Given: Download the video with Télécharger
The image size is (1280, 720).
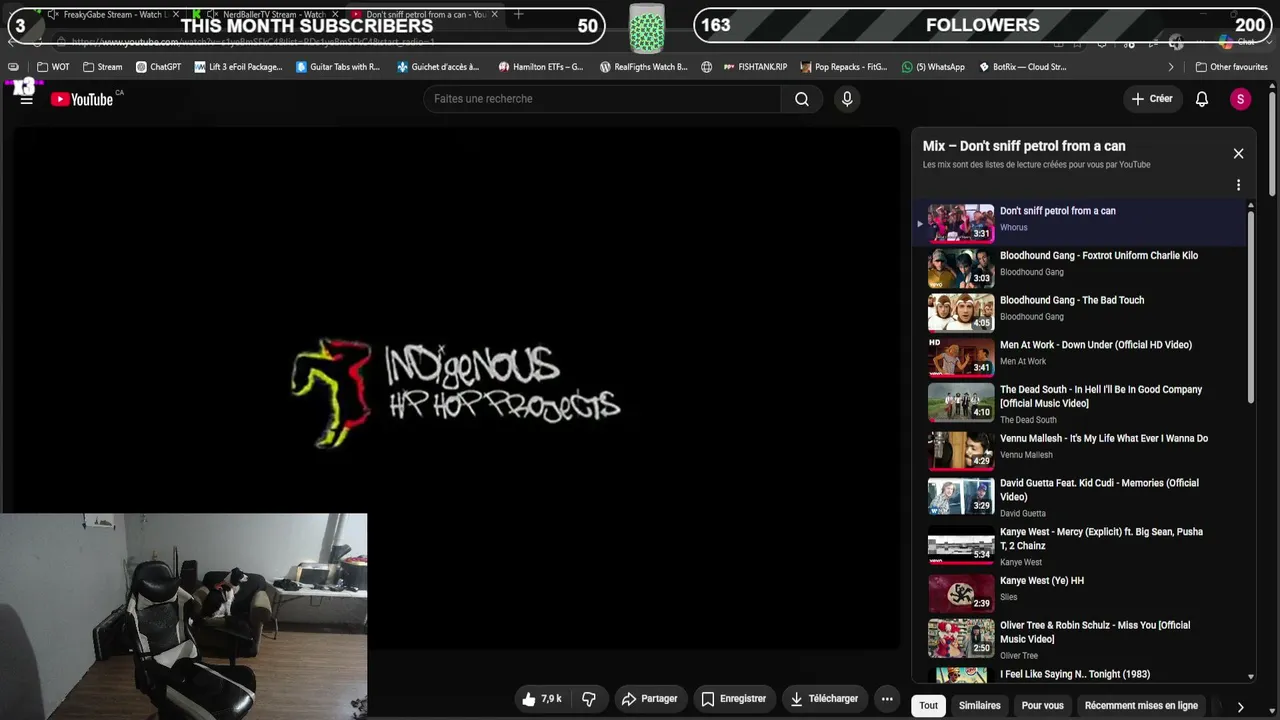Looking at the screenshot, I should coord(823,699).
